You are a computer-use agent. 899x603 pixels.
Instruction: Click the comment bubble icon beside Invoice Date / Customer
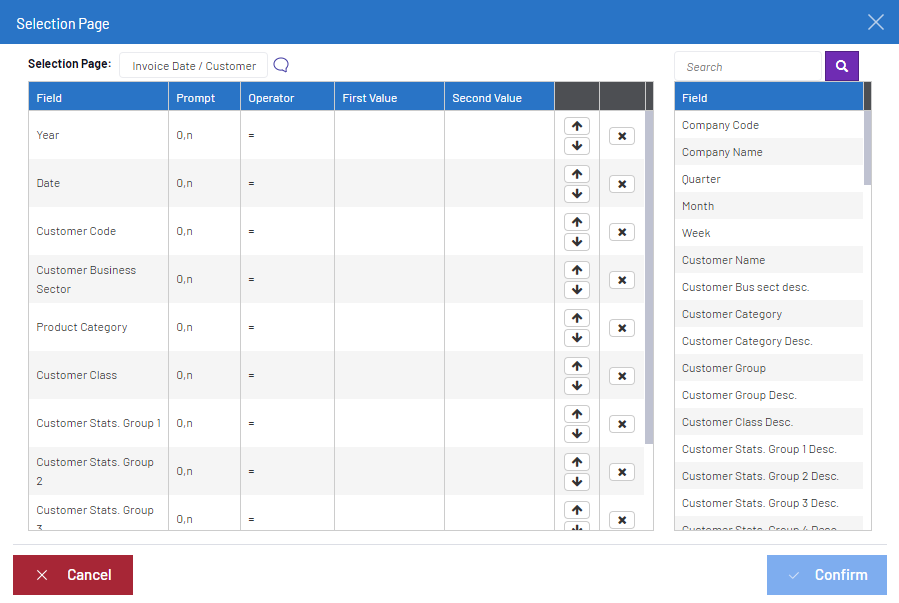click(281, 65)
